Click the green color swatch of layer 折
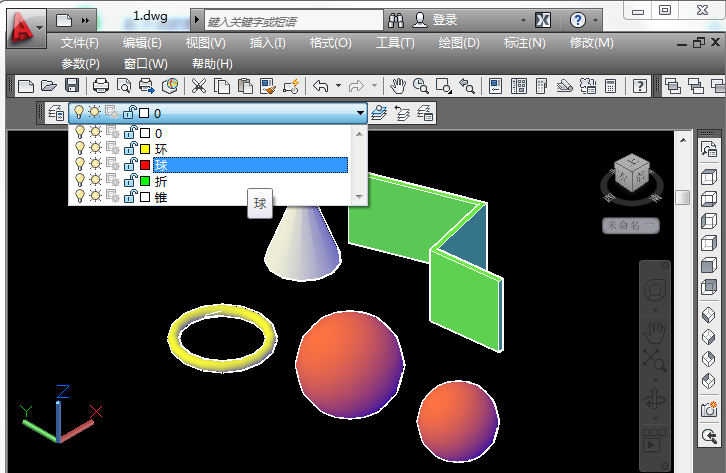Image resolution: width=726 pixels, height=473 pixels. 145,181
